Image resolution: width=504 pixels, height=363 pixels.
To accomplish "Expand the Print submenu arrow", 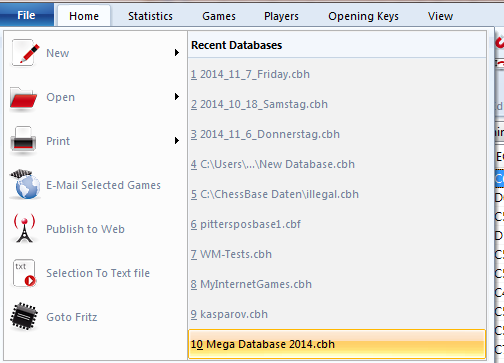I will (177, 141).
